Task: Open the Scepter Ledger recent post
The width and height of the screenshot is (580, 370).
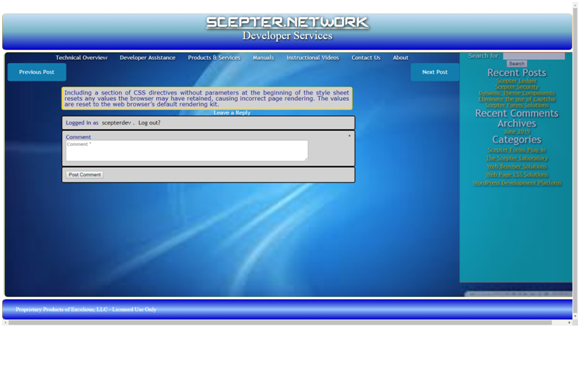Action: 517,81
